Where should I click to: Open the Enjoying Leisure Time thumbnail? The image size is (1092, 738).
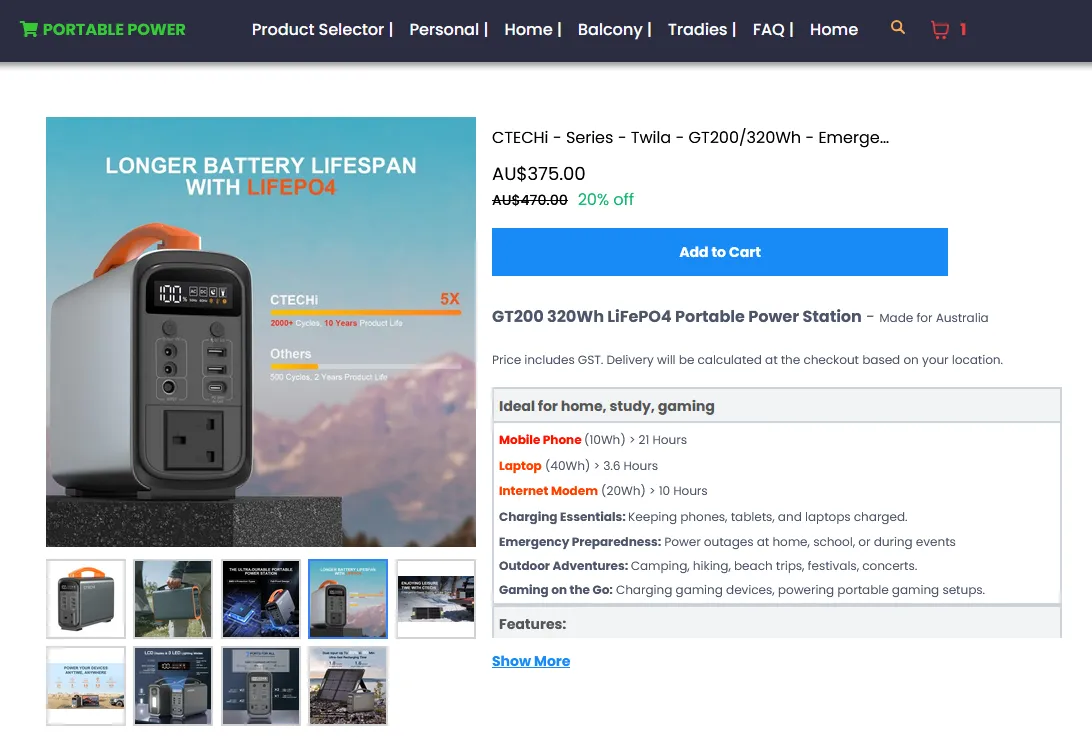pyautogui.click(x=435, y=599)
